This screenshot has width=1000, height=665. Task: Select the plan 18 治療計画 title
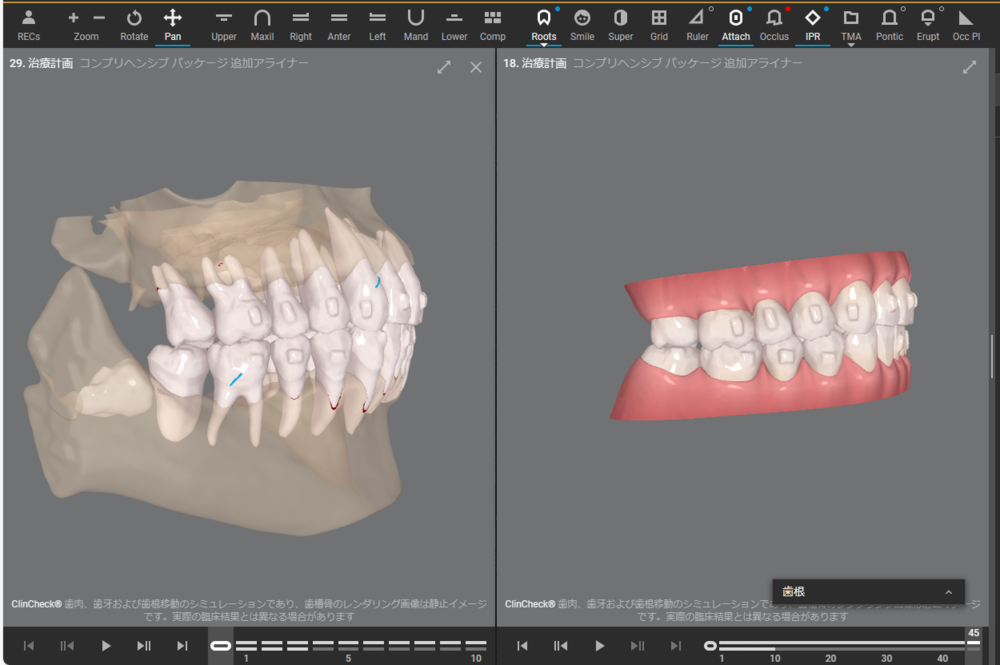point(535,63)
